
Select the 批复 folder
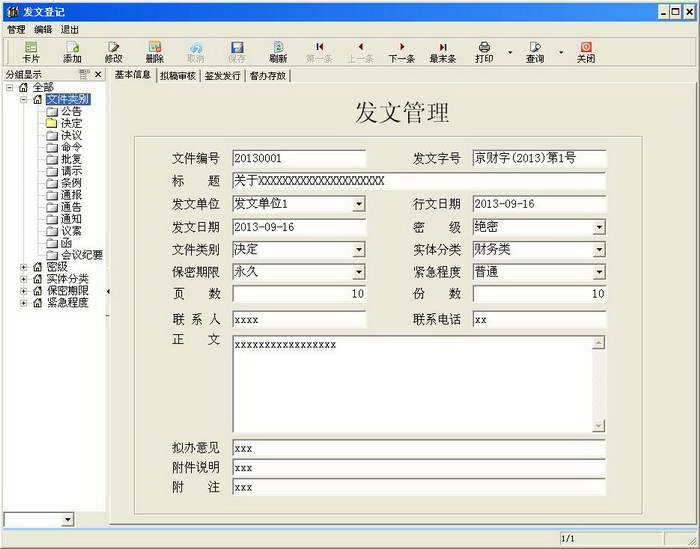point(64,159)
